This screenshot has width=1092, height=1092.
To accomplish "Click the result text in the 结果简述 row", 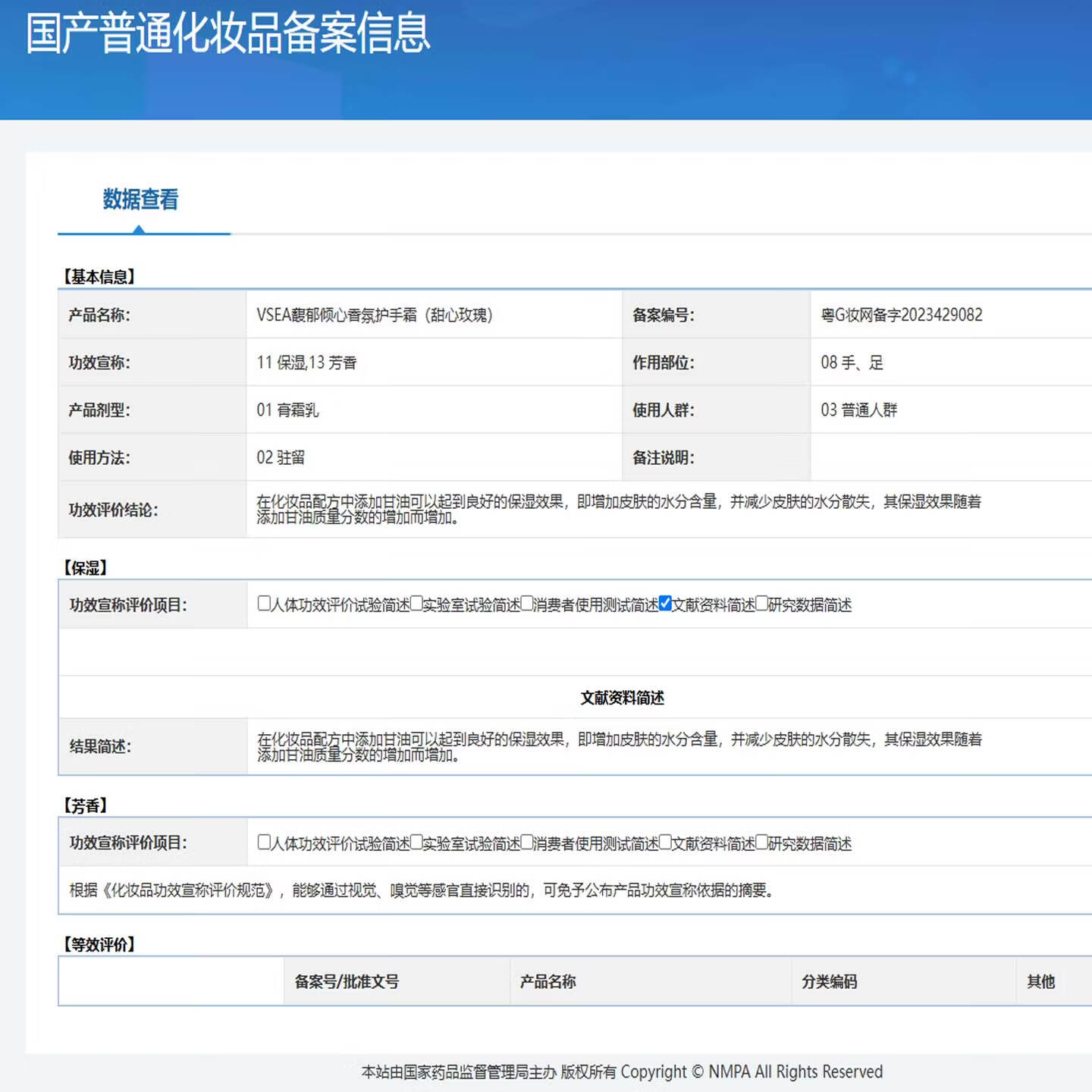I will [x=620, y=747].
